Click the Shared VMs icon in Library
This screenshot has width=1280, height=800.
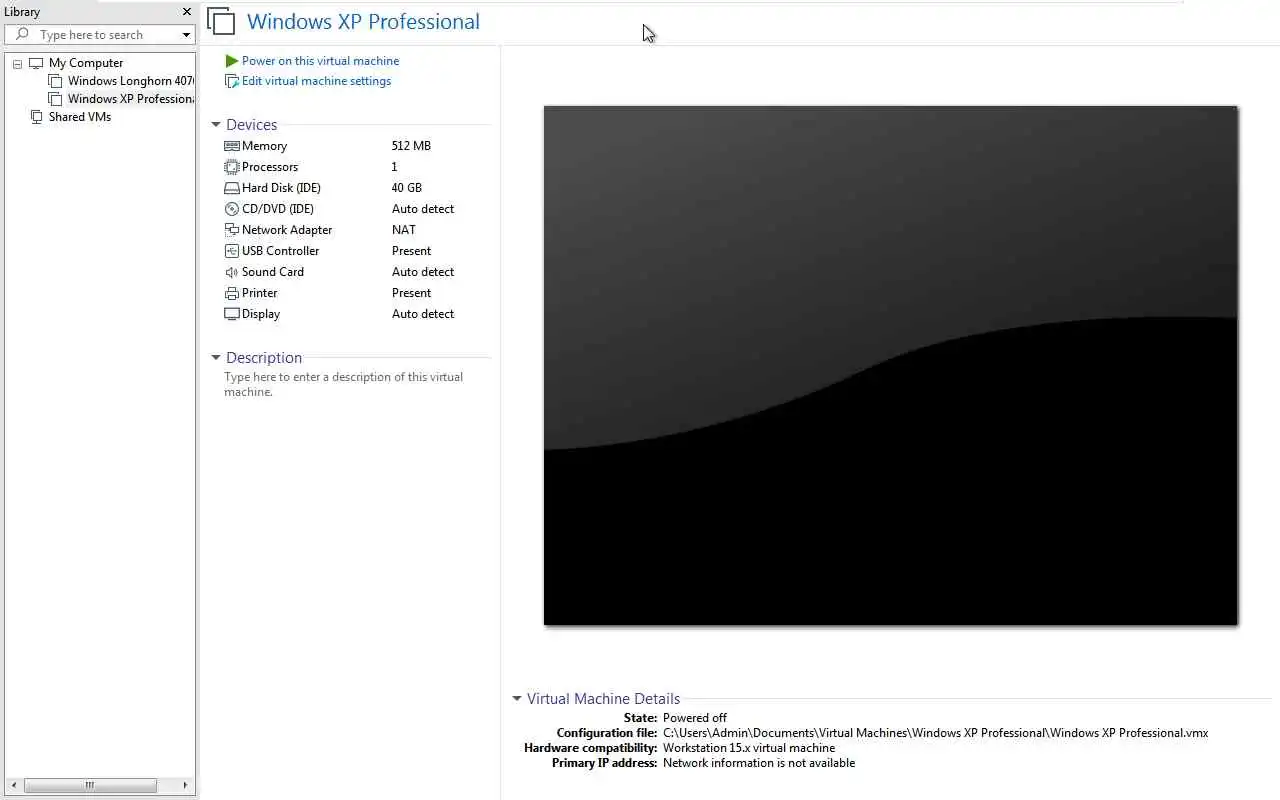pos(37,117)
